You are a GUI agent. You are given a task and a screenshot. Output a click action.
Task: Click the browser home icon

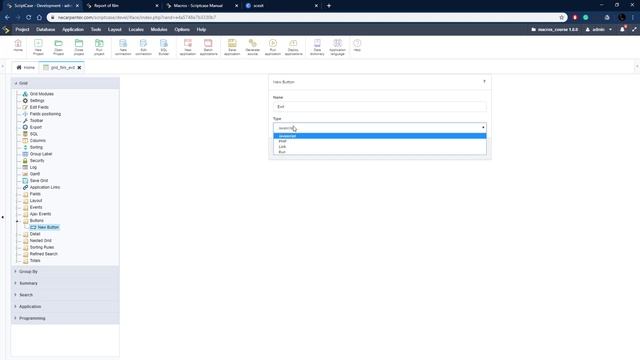39,17
